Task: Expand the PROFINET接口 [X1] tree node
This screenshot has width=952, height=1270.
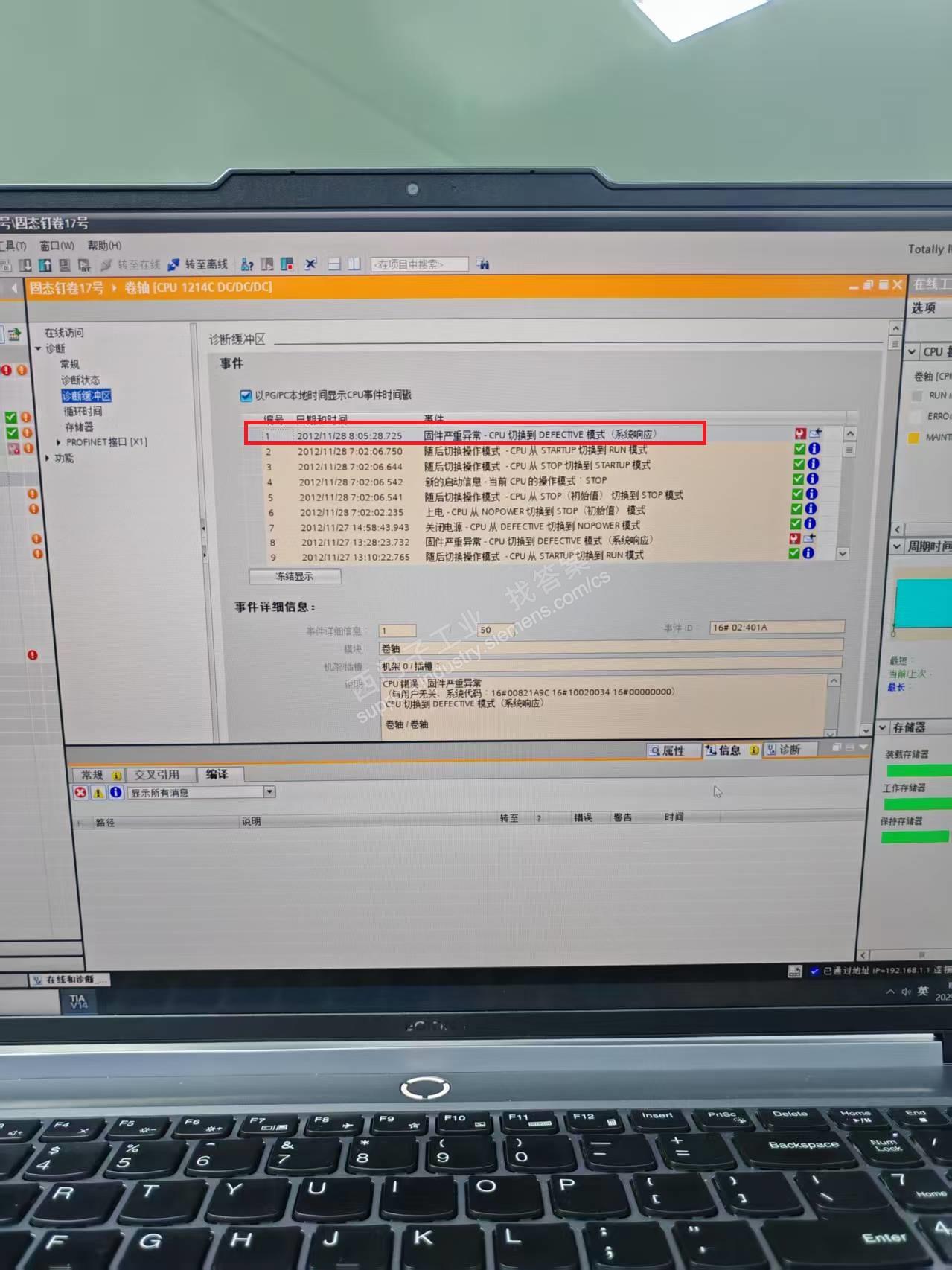Action: pyautogui.click(x=58, y=442)
